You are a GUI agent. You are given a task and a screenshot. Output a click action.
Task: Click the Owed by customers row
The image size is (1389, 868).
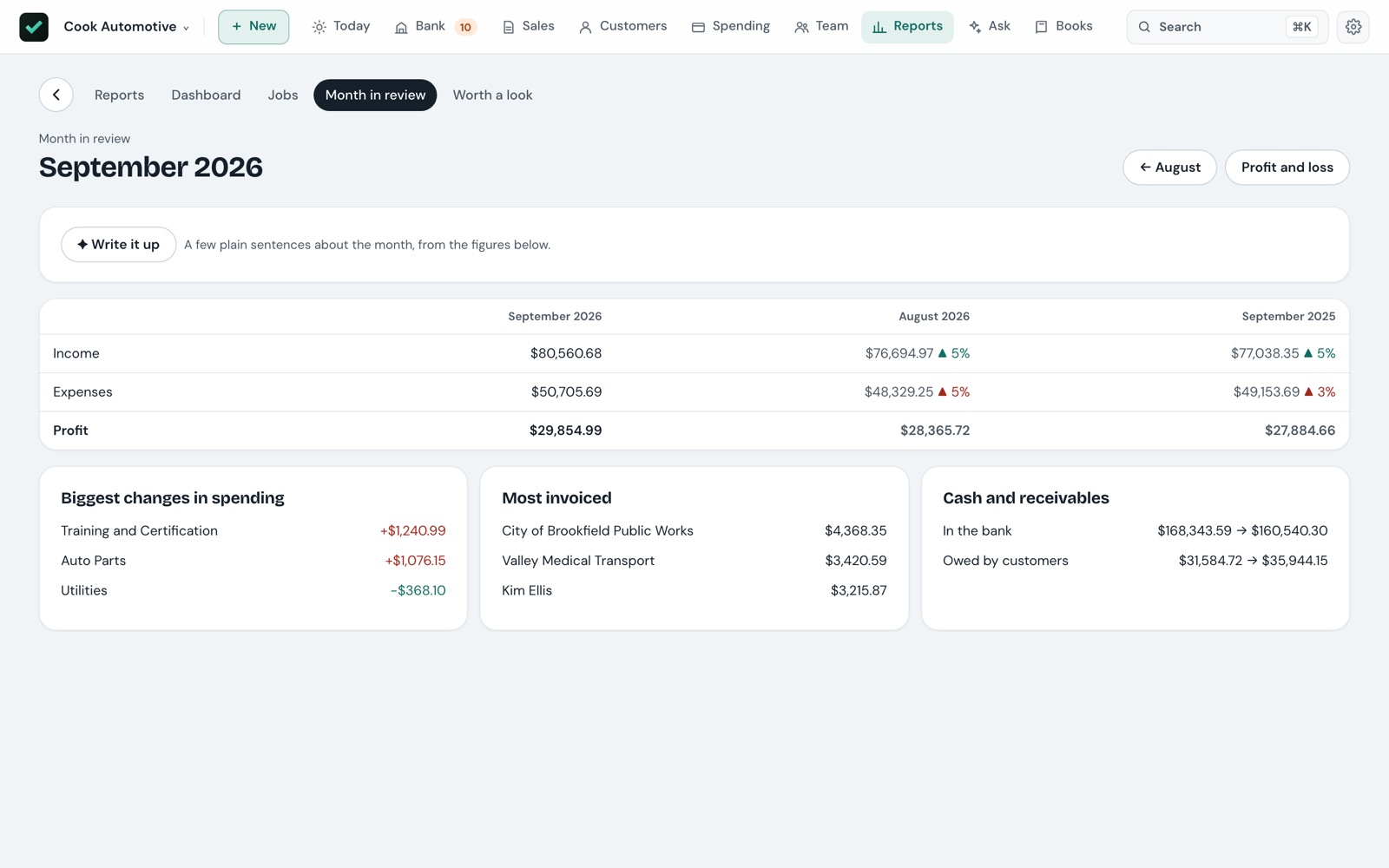[1135, 561]
